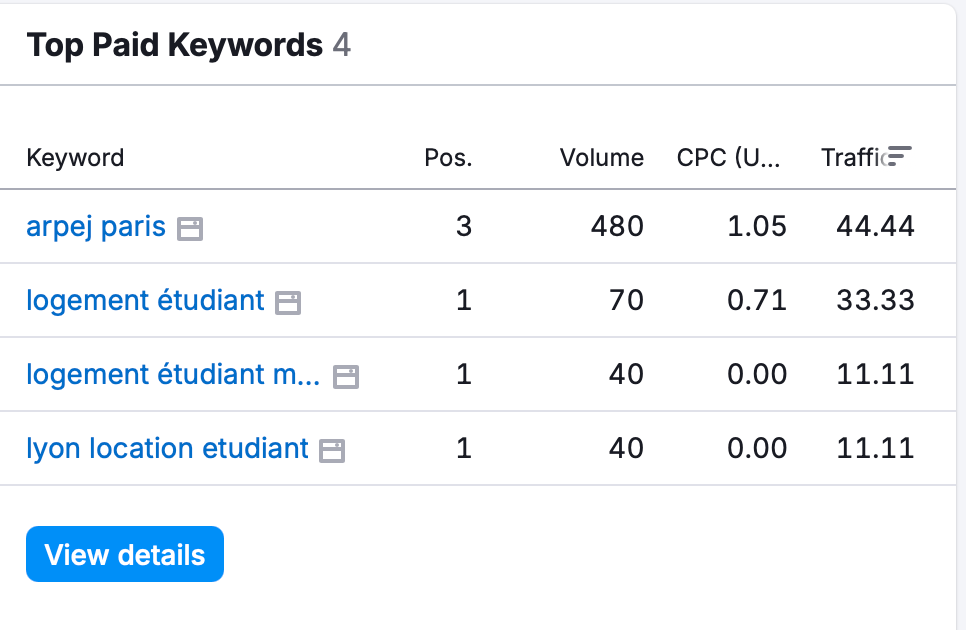Open the "arpej paris" keyword link
This screenshot has height=630, width=966.
[95, 226]
